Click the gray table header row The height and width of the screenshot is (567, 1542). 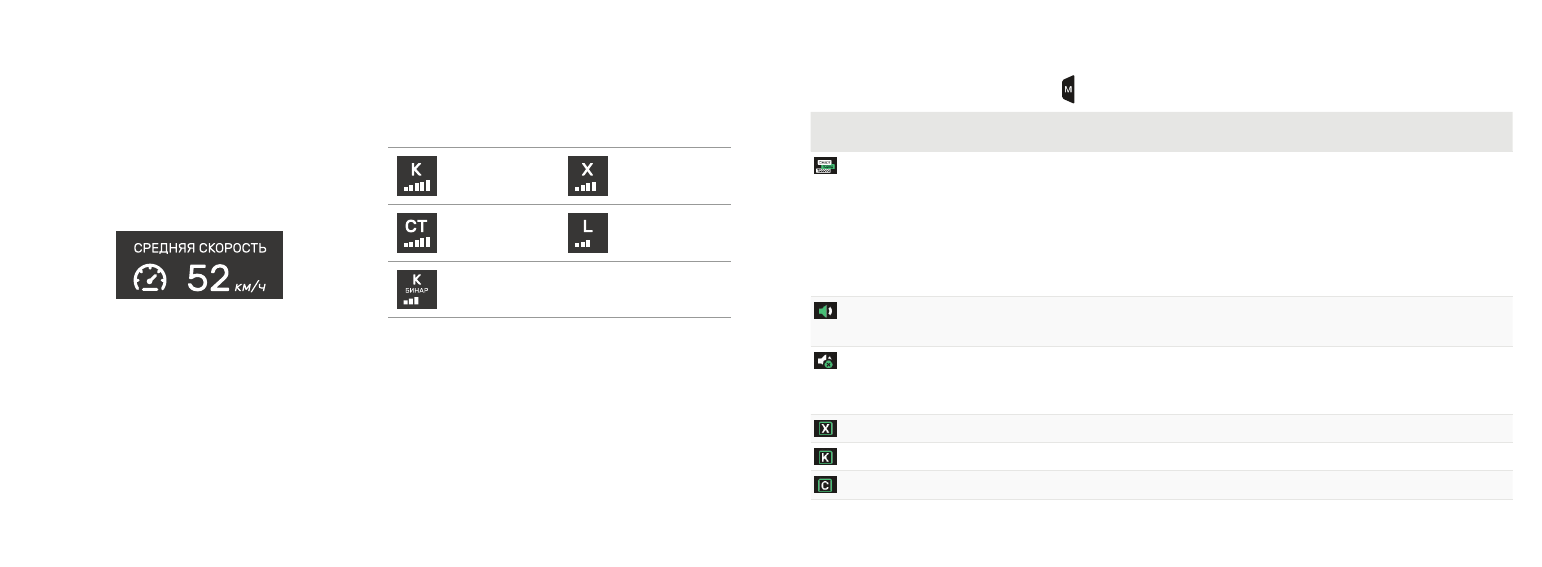pos(1161,131)
